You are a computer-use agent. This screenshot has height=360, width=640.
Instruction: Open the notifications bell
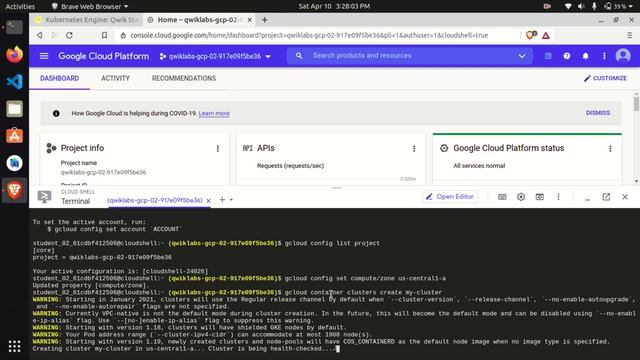click(x=585, y=56)
